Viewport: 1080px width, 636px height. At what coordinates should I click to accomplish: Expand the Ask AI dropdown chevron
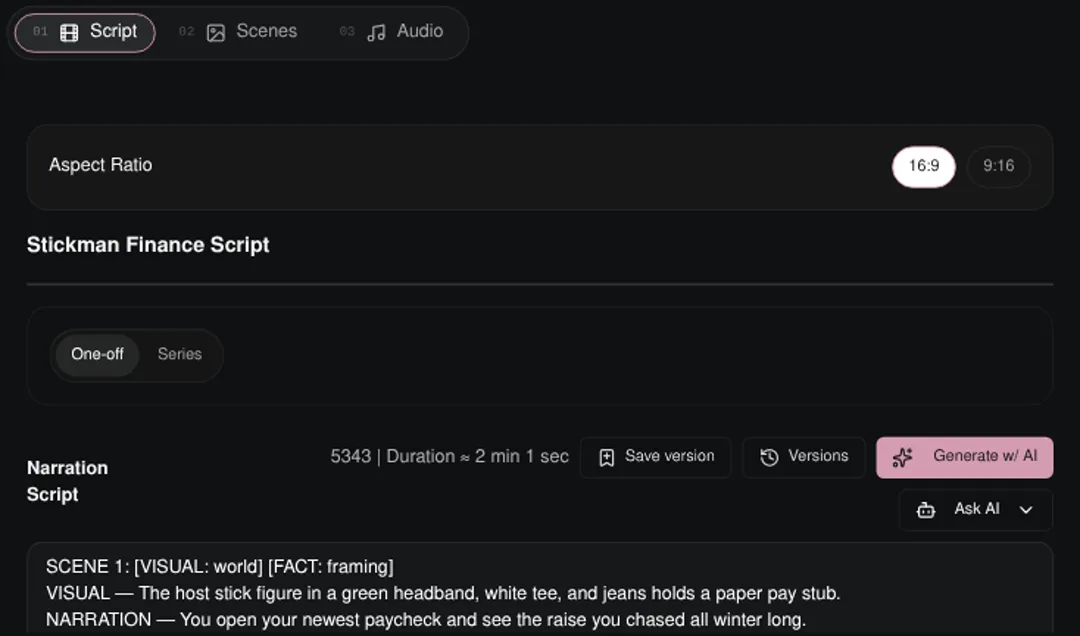tap(1026, 510)
